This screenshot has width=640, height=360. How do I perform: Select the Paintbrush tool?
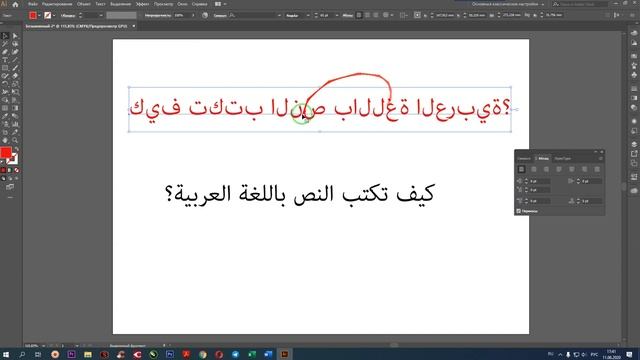tap(15, 68)
